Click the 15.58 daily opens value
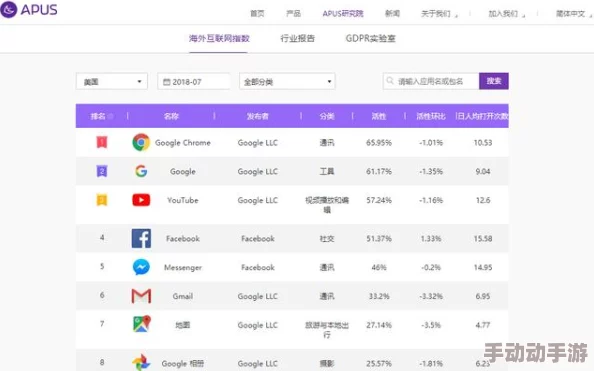 [x=483, y=239]
